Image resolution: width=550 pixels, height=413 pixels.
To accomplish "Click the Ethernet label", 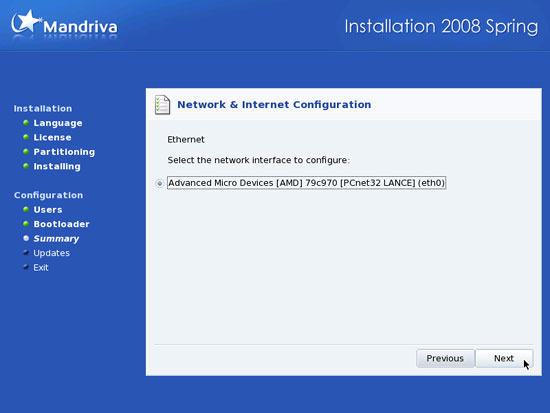I will click(186, 140).
